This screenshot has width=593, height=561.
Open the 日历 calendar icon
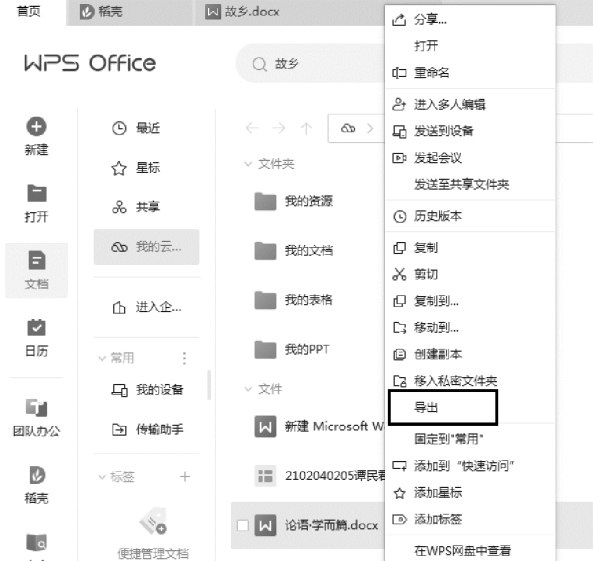tap(36, 328)
